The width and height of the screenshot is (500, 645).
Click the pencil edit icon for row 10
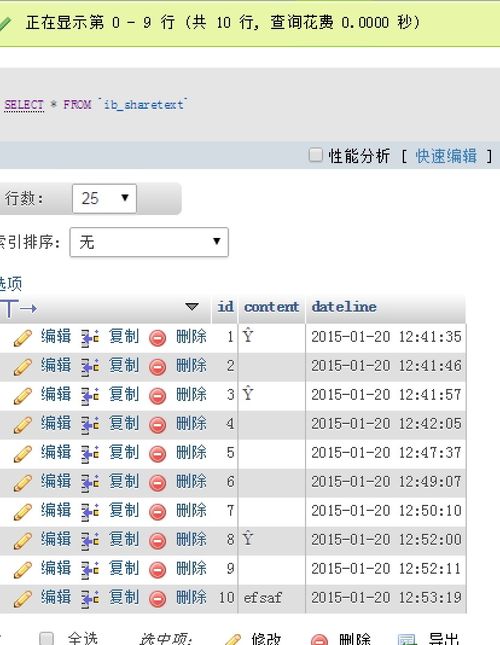[x=23, y=599]
